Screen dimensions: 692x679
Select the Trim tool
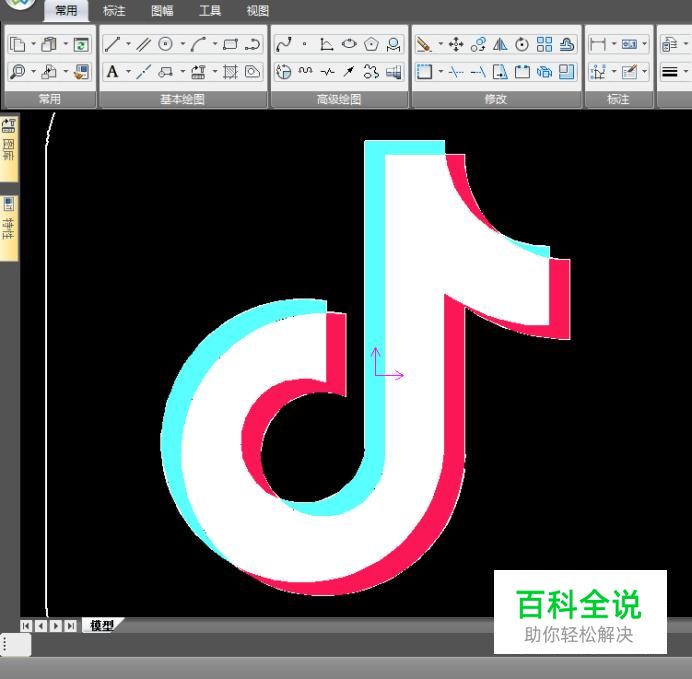(456, 71)
